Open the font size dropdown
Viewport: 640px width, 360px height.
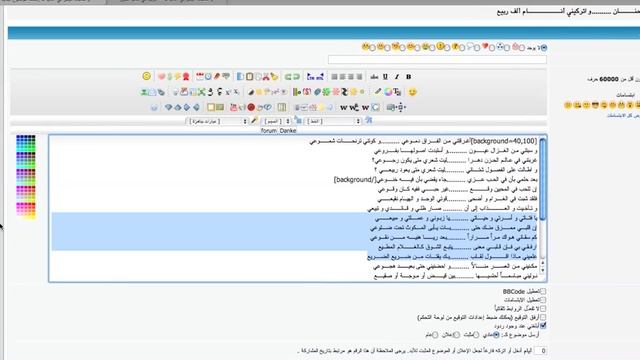pyautogui.click(x=276, y=121)
